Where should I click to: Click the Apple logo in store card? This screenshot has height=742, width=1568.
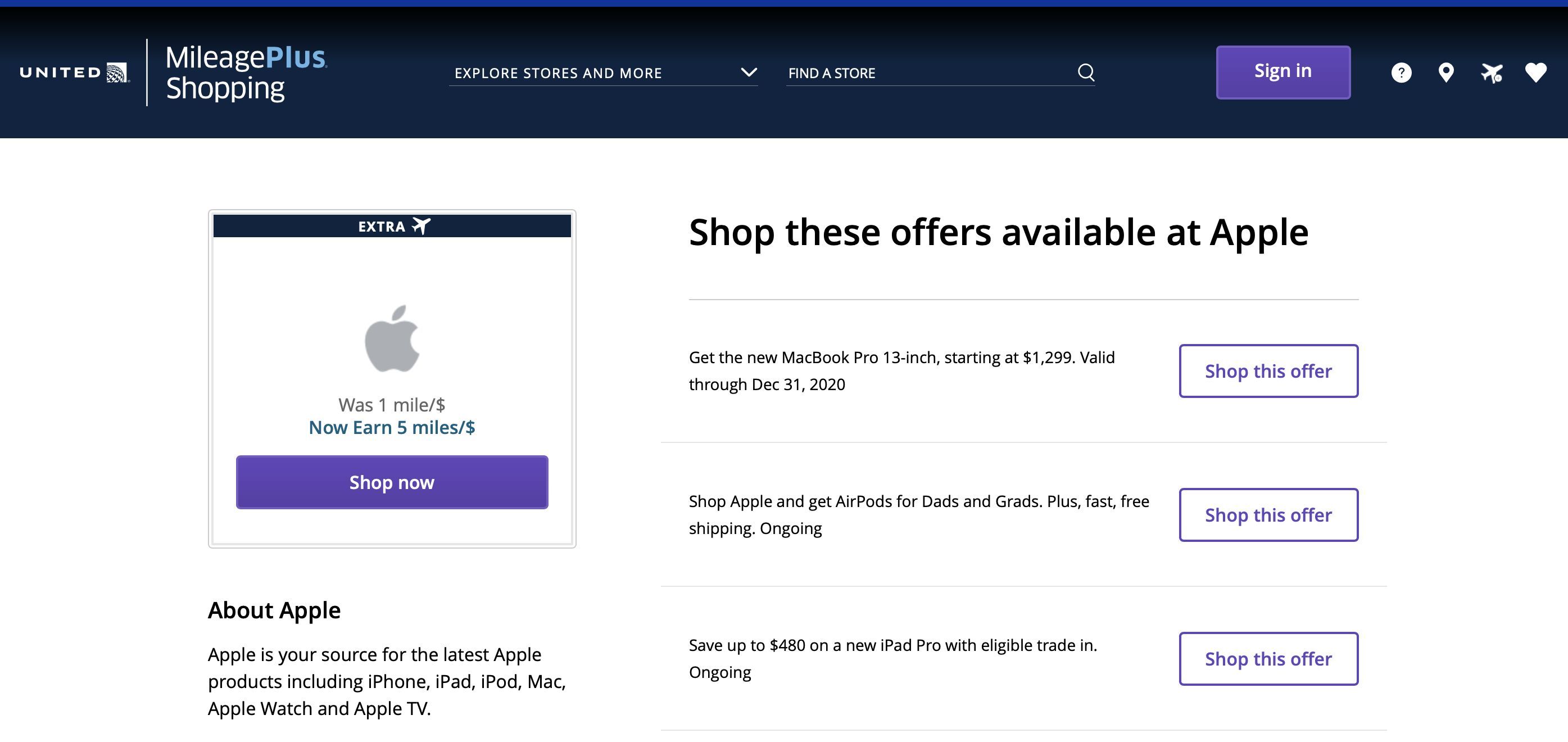tap(392, 338)
